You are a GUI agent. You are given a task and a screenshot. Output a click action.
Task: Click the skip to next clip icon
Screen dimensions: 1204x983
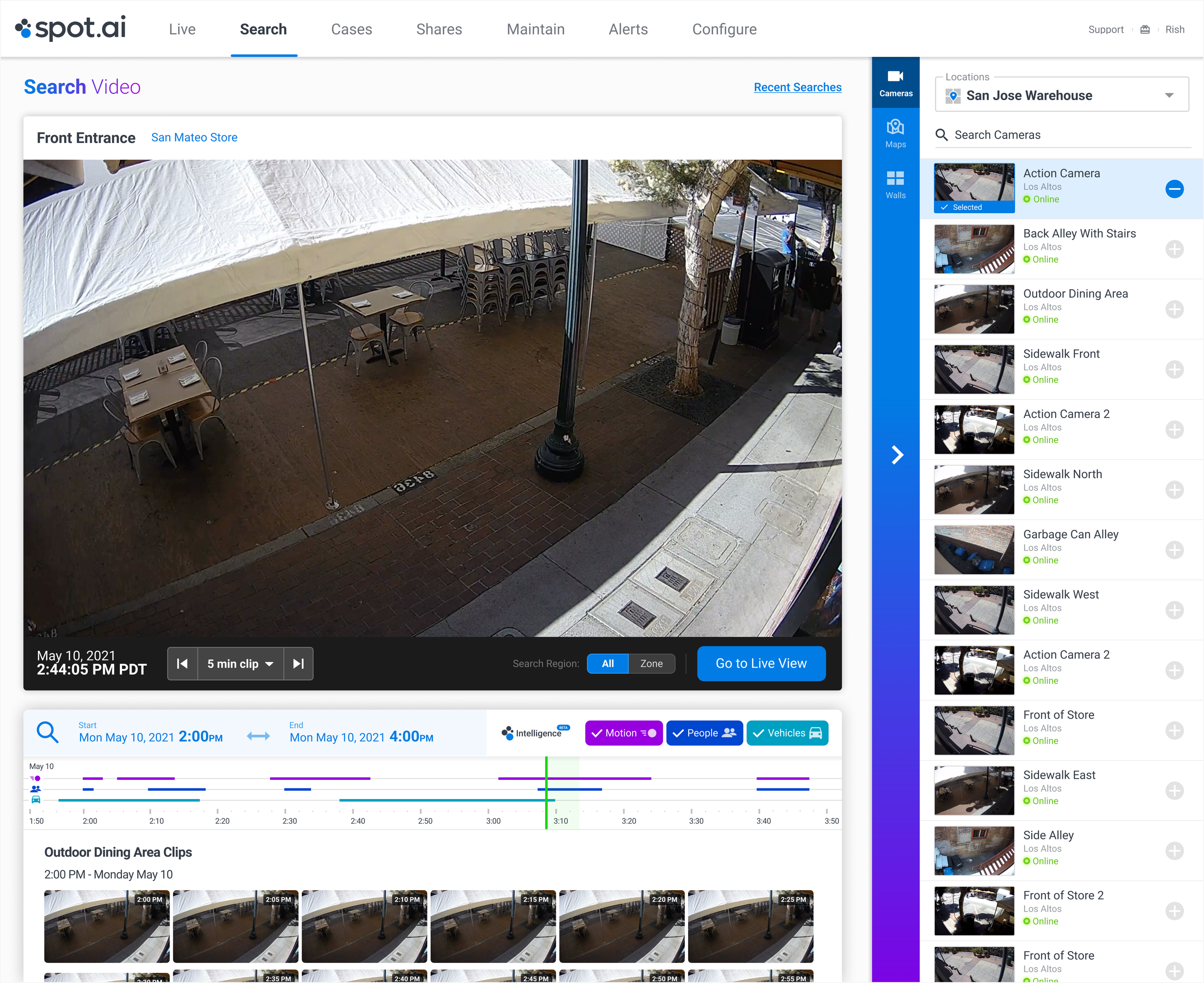pos(299,663)
